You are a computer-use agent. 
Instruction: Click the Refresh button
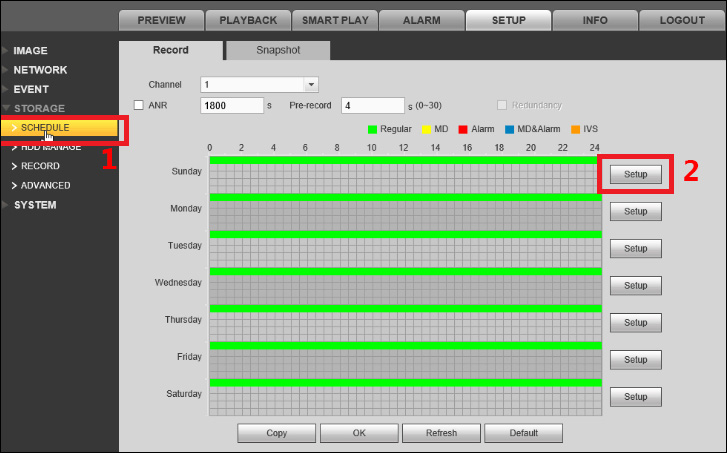tap(441, 433)
